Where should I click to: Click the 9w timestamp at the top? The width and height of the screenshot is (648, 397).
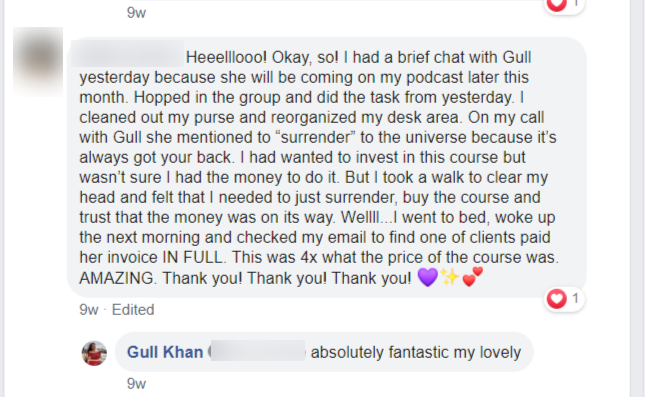click(x=136, y=13)
